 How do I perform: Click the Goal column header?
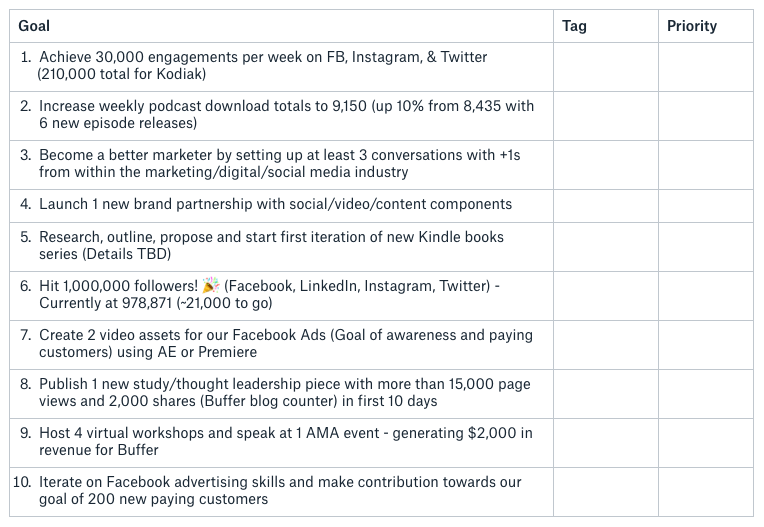(34, 26)
